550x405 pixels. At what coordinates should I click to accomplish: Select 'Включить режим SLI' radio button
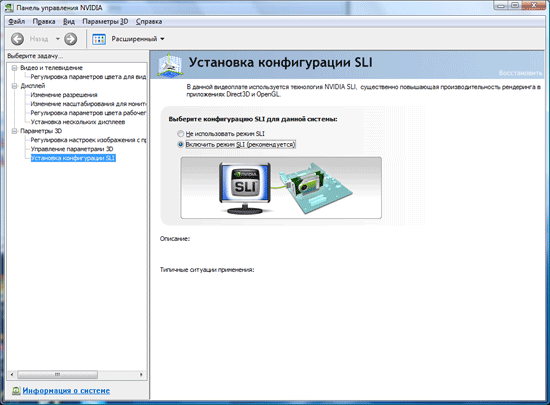[180, 144]
